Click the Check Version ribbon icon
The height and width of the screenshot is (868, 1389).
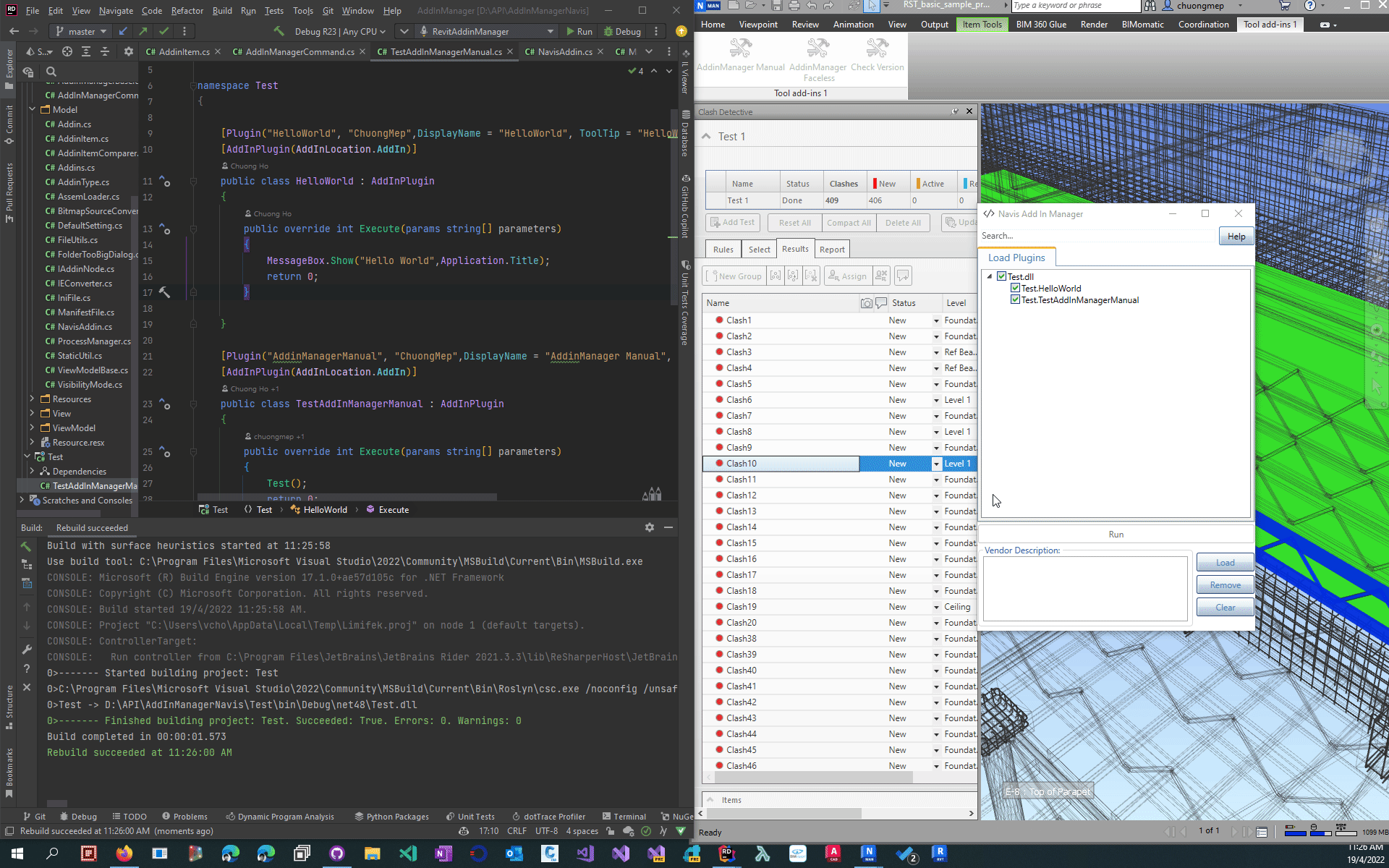(877, 49)
